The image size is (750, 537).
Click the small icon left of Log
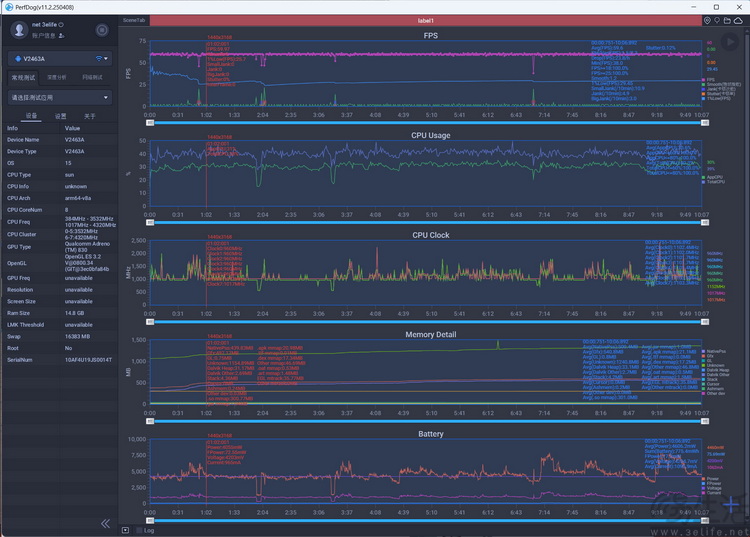pyautogui.click(x=125, y=530)
